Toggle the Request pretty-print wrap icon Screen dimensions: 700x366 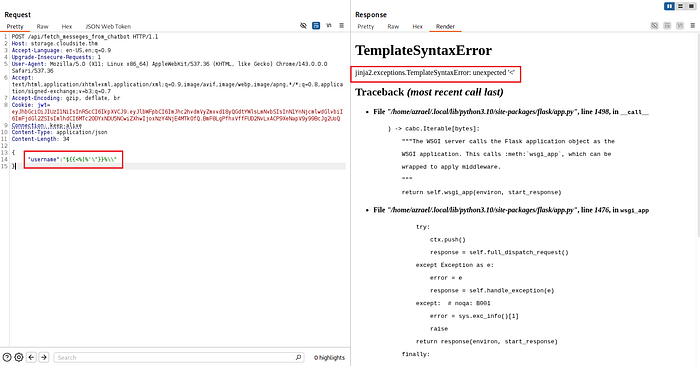click(x=316, y=26)
